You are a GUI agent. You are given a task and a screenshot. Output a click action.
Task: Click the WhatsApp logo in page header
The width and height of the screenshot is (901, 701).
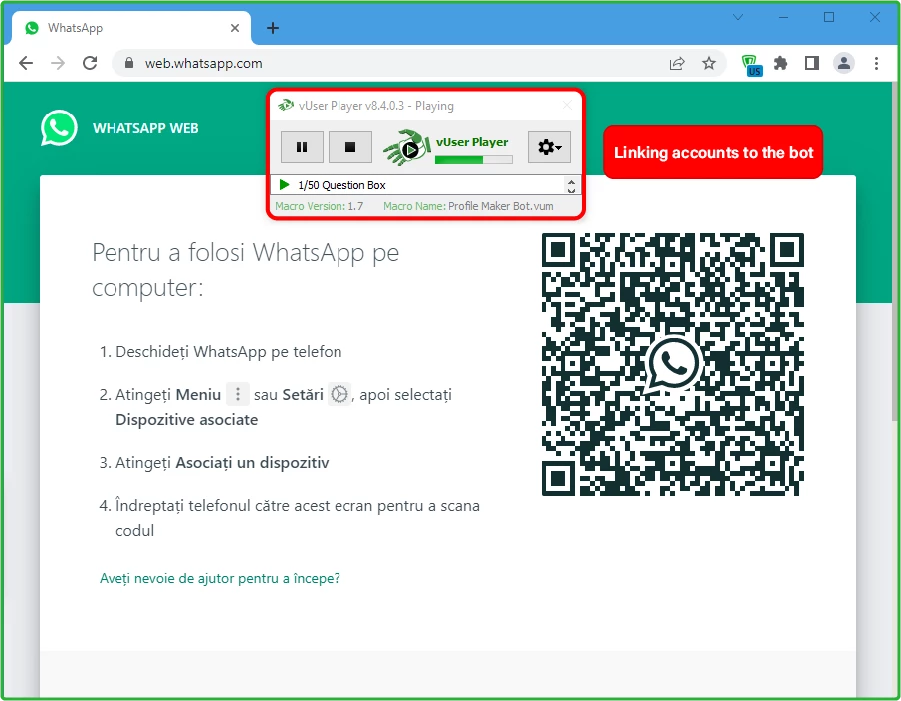tap(59, 128)
